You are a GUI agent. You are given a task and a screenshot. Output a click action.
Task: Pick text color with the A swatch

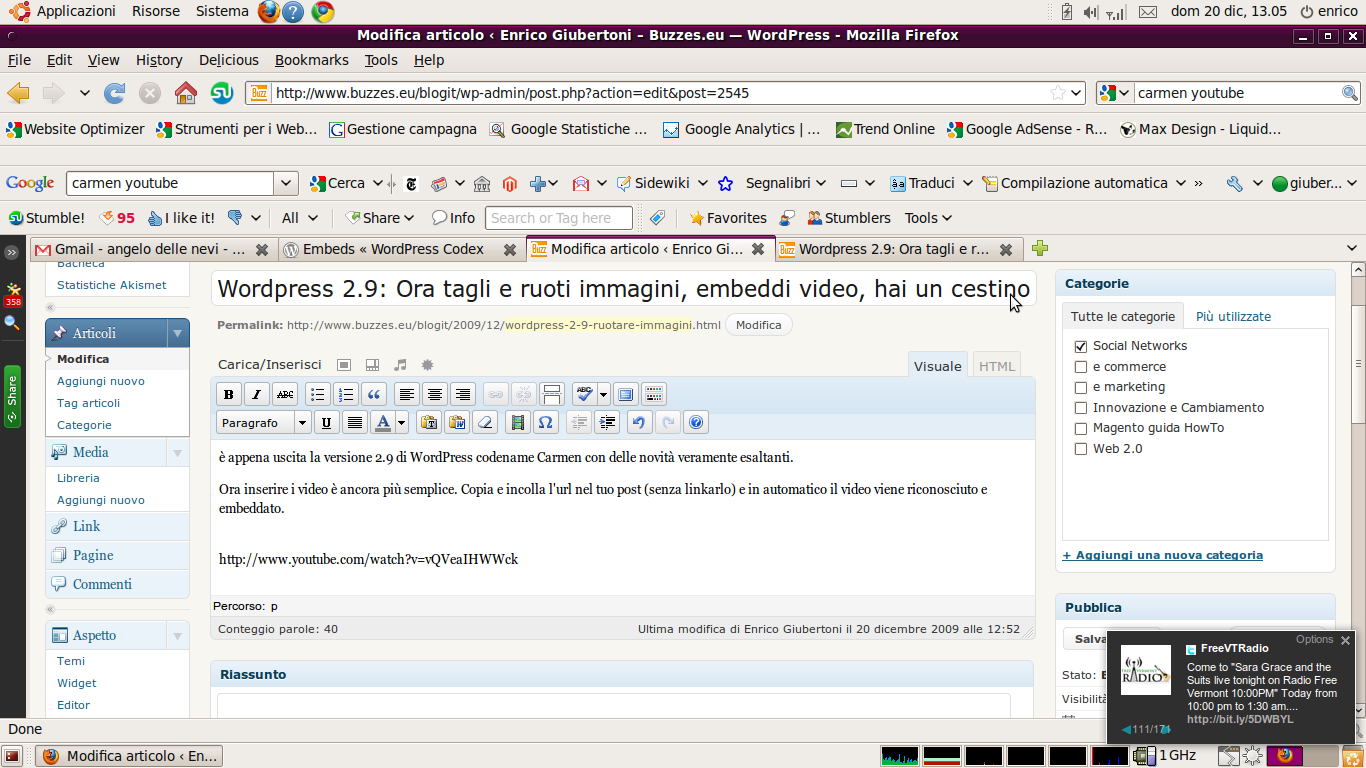point(383,423)
